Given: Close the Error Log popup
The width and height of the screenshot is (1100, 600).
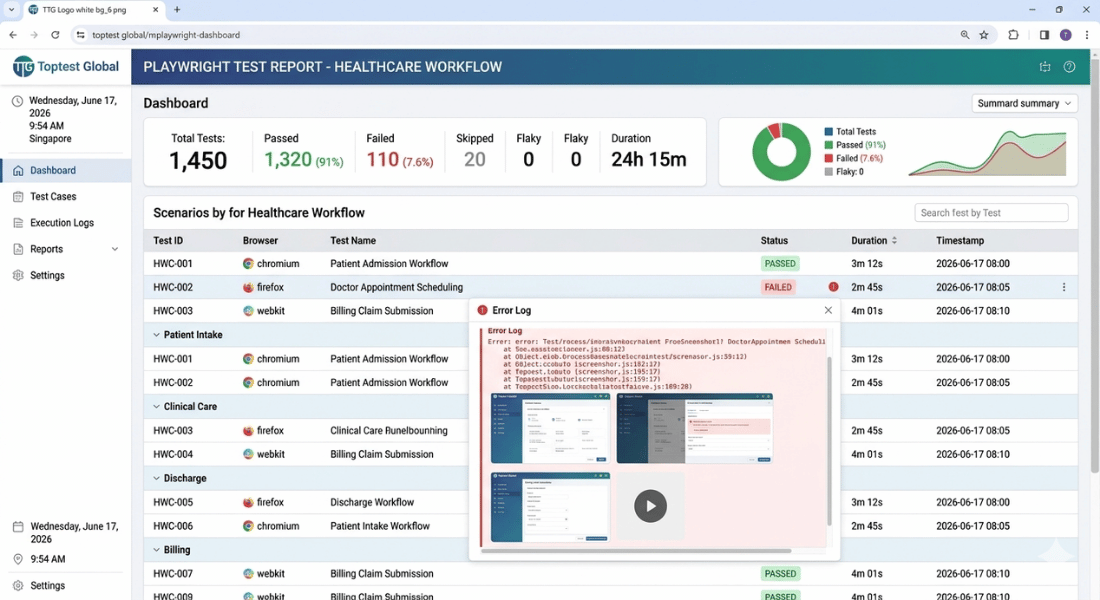Looking at the screenshot, I should click(x=829, y=310).
